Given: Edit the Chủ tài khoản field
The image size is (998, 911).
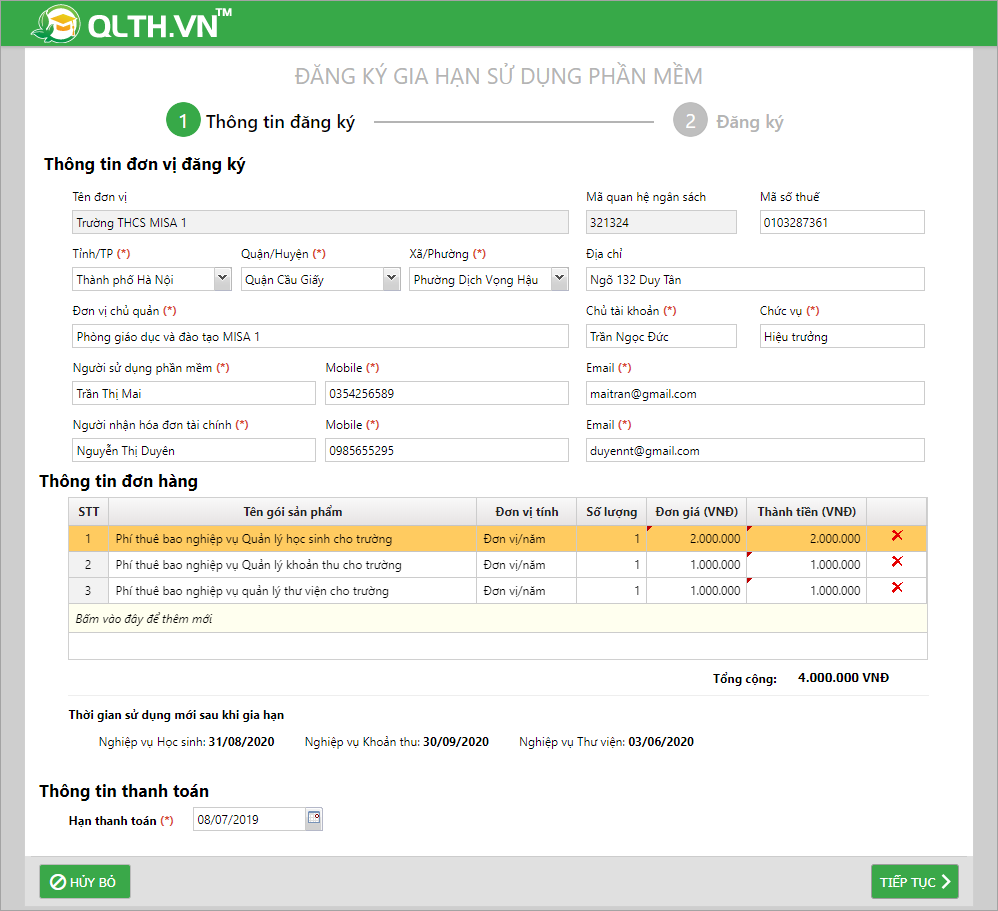Looking at the screenshot, I should tap(661, 336).
